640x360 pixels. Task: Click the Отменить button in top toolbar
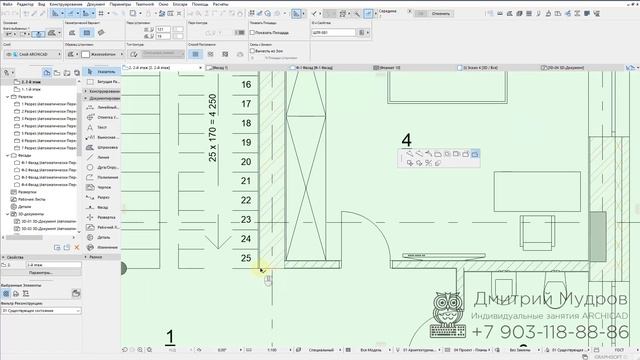(x=440, y=13)
